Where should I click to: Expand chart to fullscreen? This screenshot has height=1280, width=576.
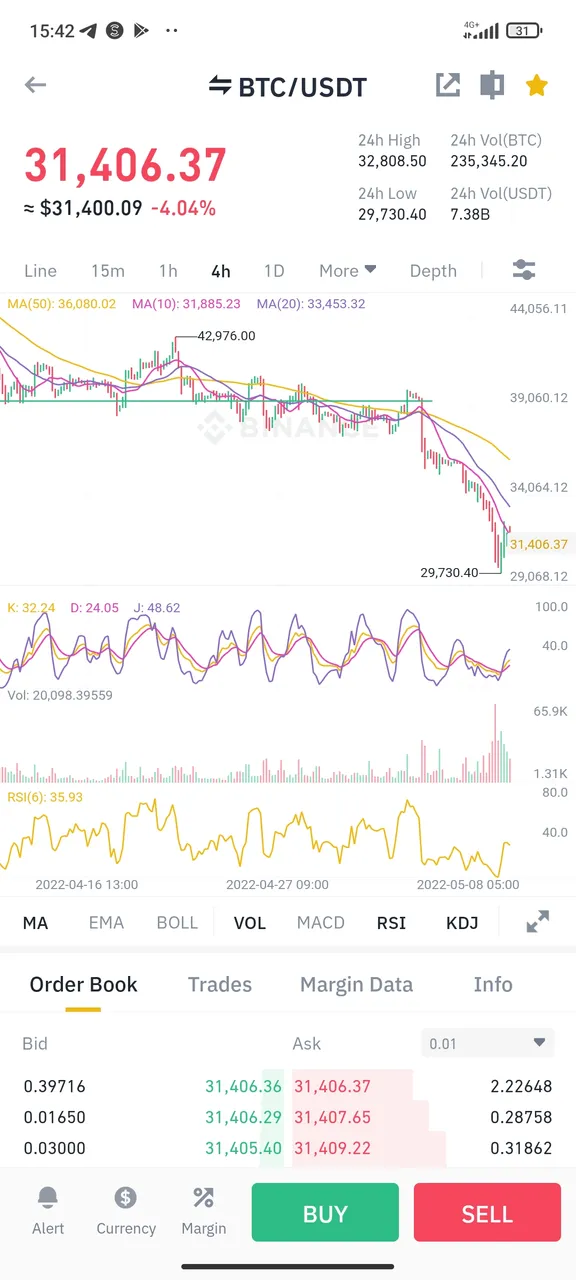pyautogui.click(x=538, y=922)
